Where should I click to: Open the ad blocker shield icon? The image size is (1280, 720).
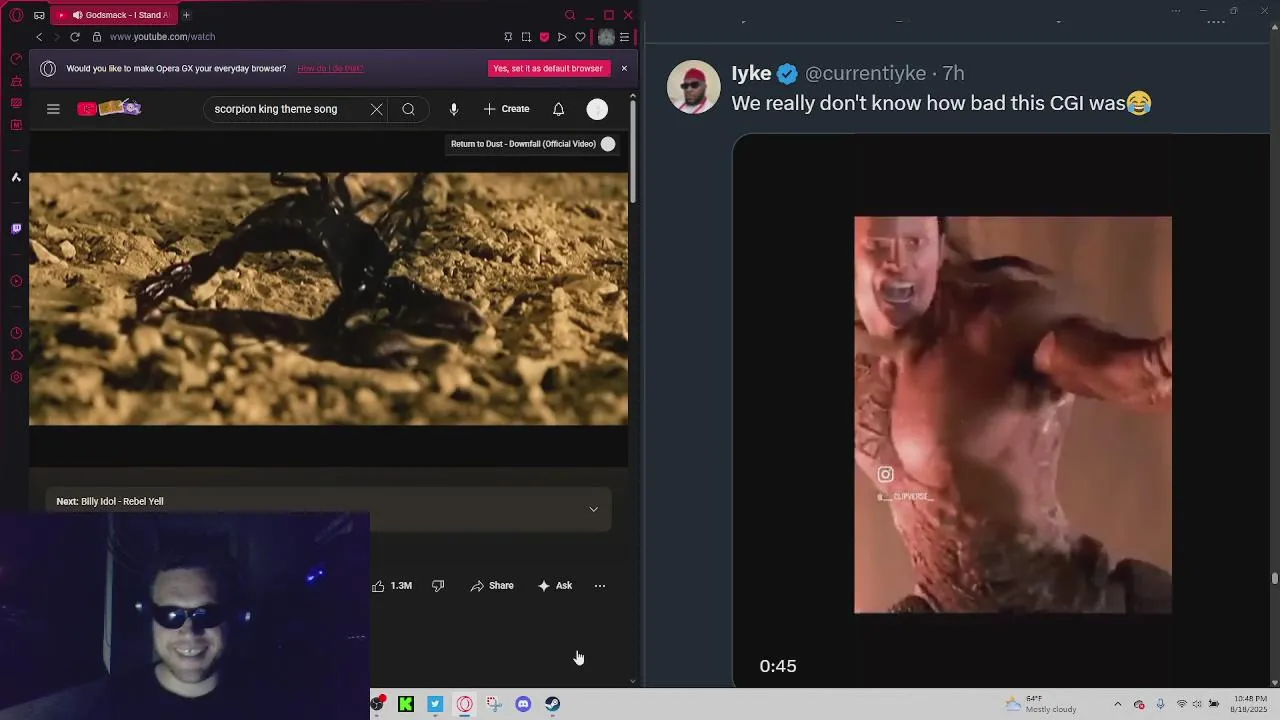[x=544, y=37]
